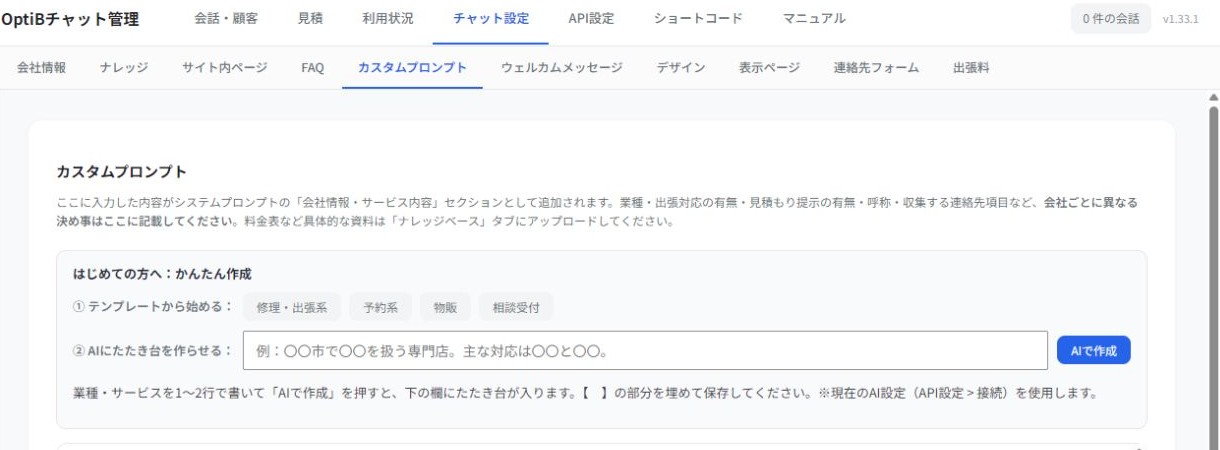Select the カスタムプロンプト tab
This screenshot has width=1220, height=450.
coord(412,68)
